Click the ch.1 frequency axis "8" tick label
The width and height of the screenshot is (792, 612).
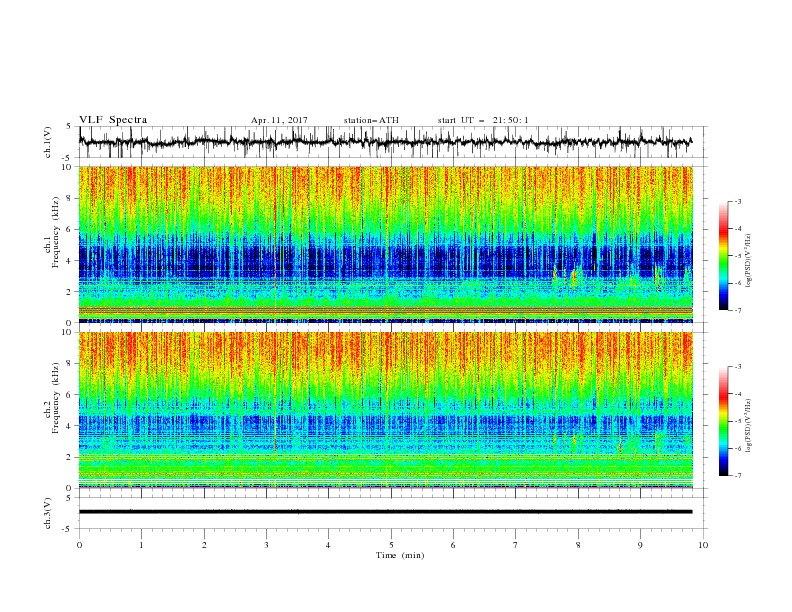(71, 198)
